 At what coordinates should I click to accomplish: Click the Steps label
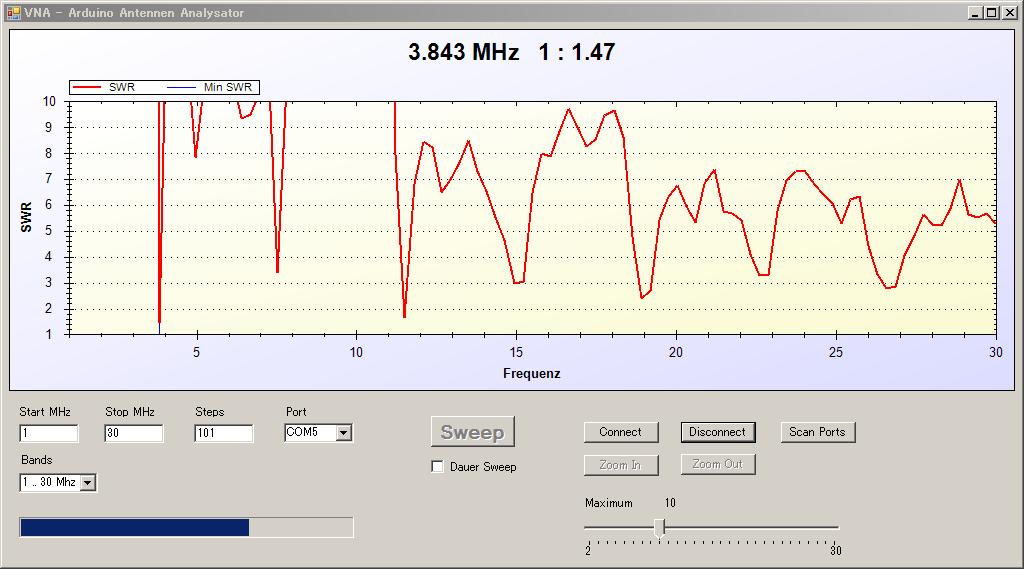(210, 412)
